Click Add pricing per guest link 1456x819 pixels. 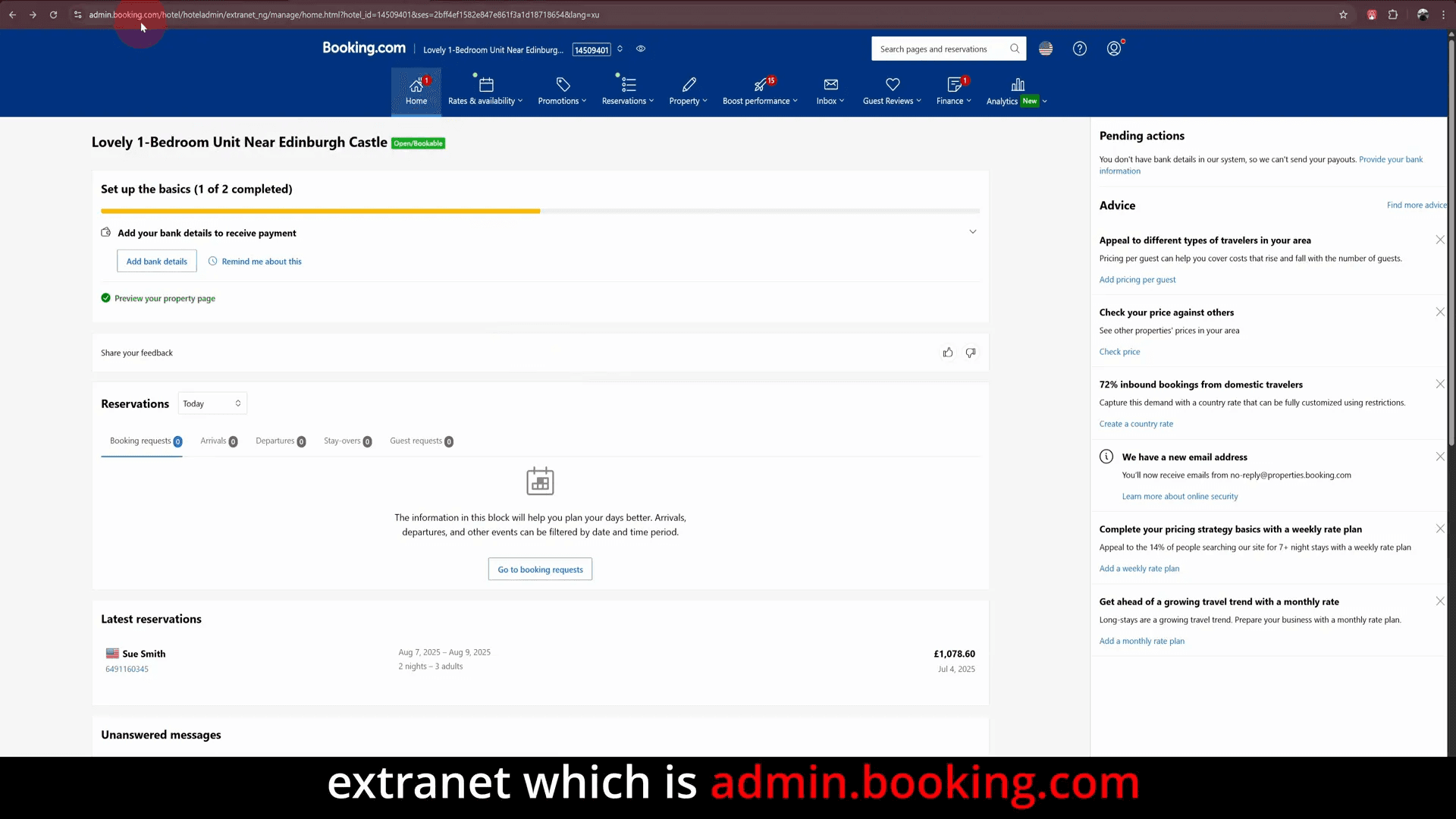1137,280
